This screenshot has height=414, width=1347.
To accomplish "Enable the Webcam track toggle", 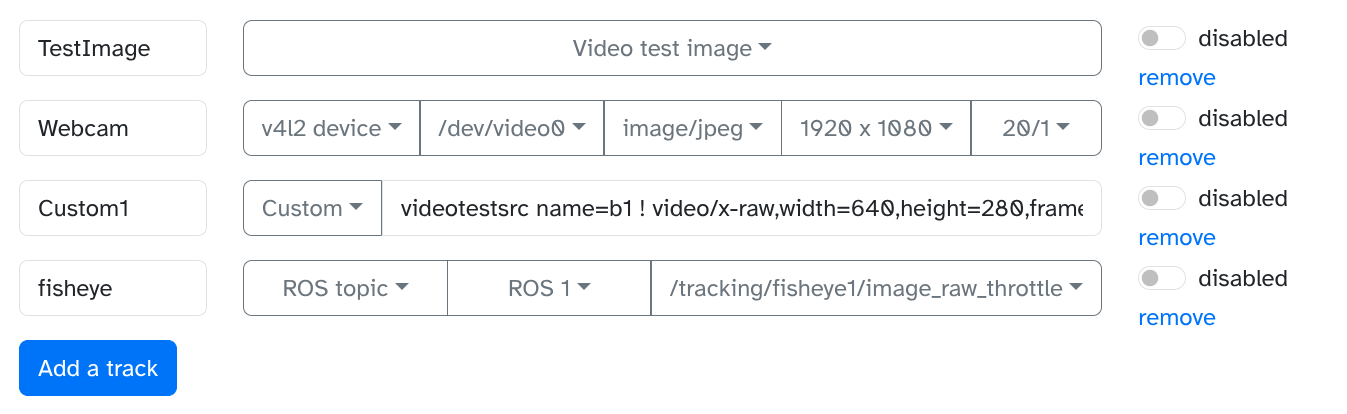I will tap(1161, 119).
